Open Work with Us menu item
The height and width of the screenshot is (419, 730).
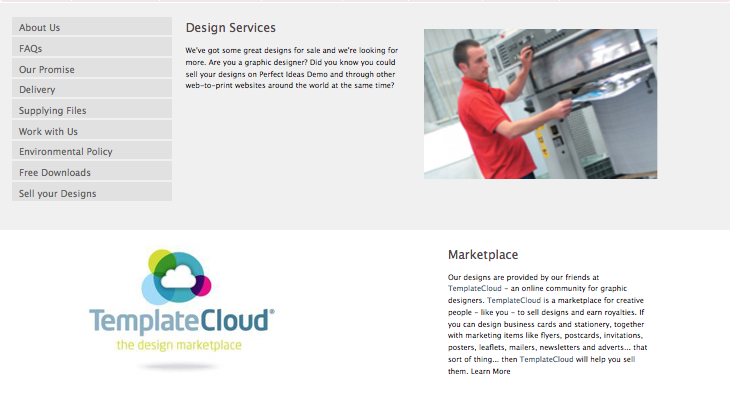[x=92, y=130]
